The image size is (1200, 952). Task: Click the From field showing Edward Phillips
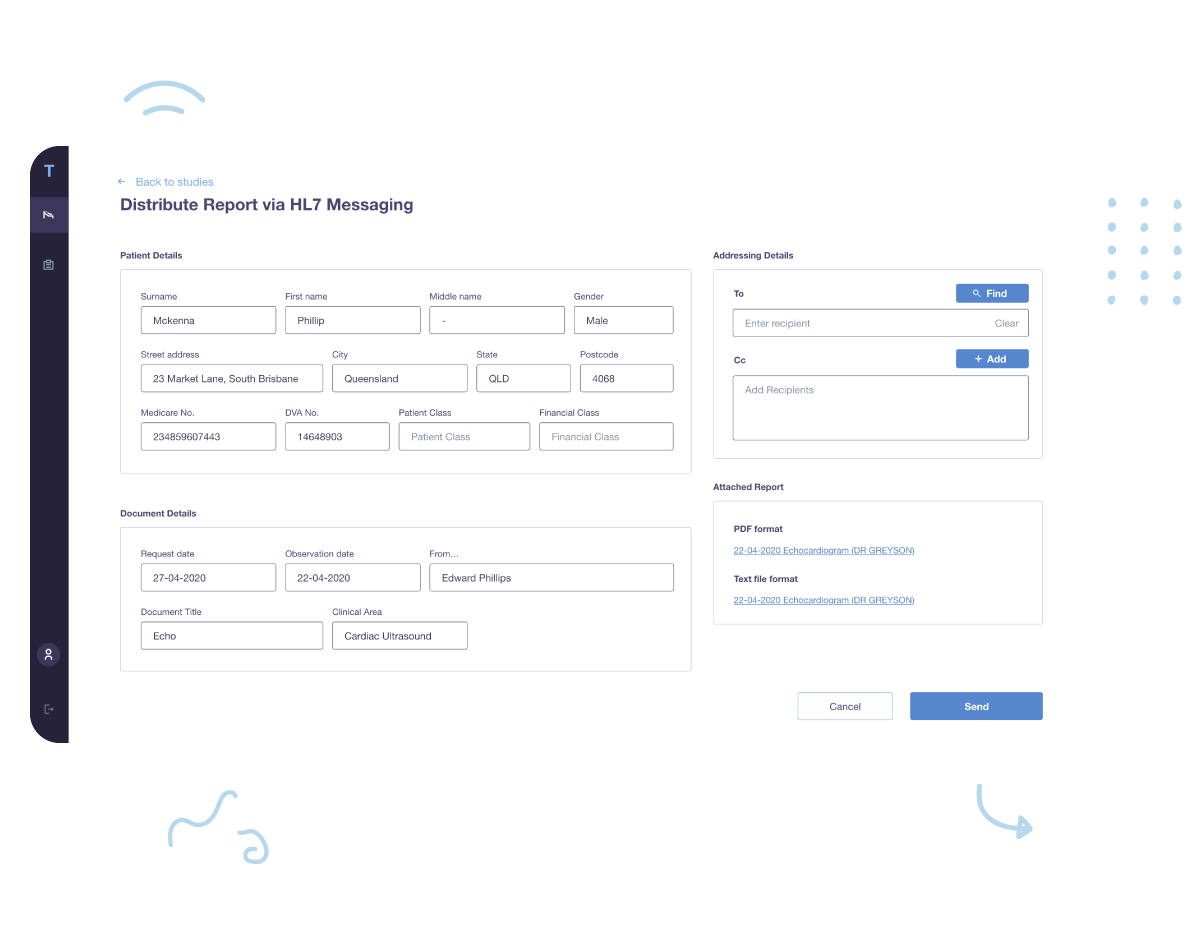pyautogui.click(x=551, y=577)
